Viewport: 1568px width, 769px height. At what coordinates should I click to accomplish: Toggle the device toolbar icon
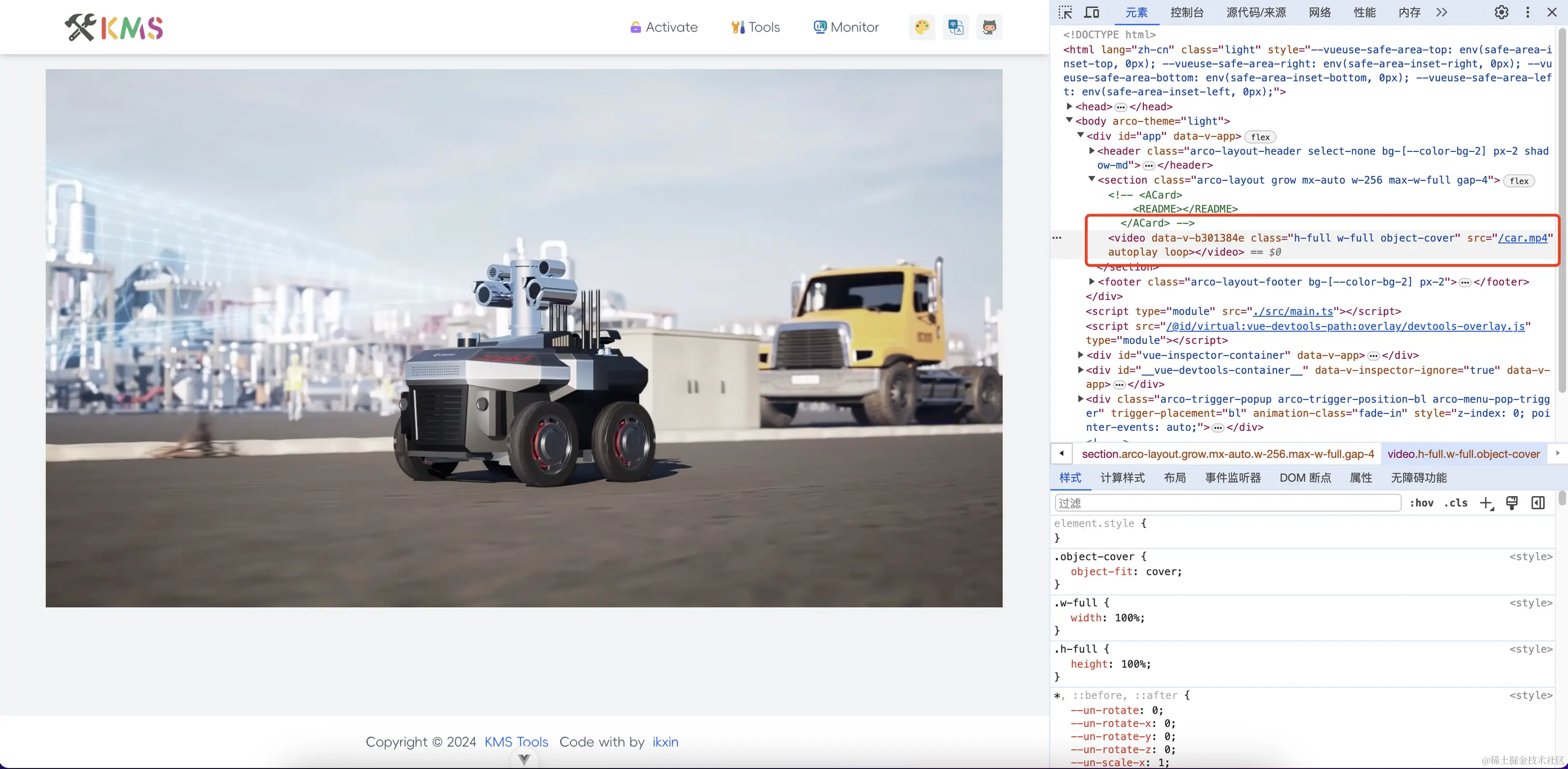[1092, 12]
